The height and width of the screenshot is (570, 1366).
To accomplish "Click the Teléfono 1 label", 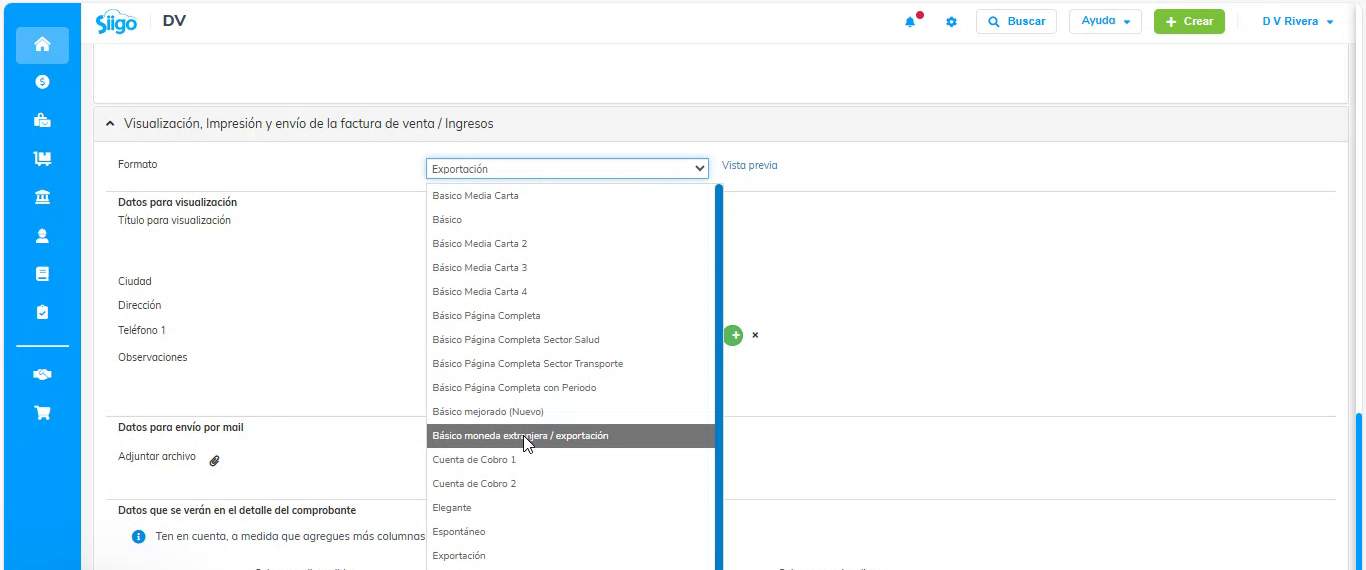I will (x=142, y=330).
